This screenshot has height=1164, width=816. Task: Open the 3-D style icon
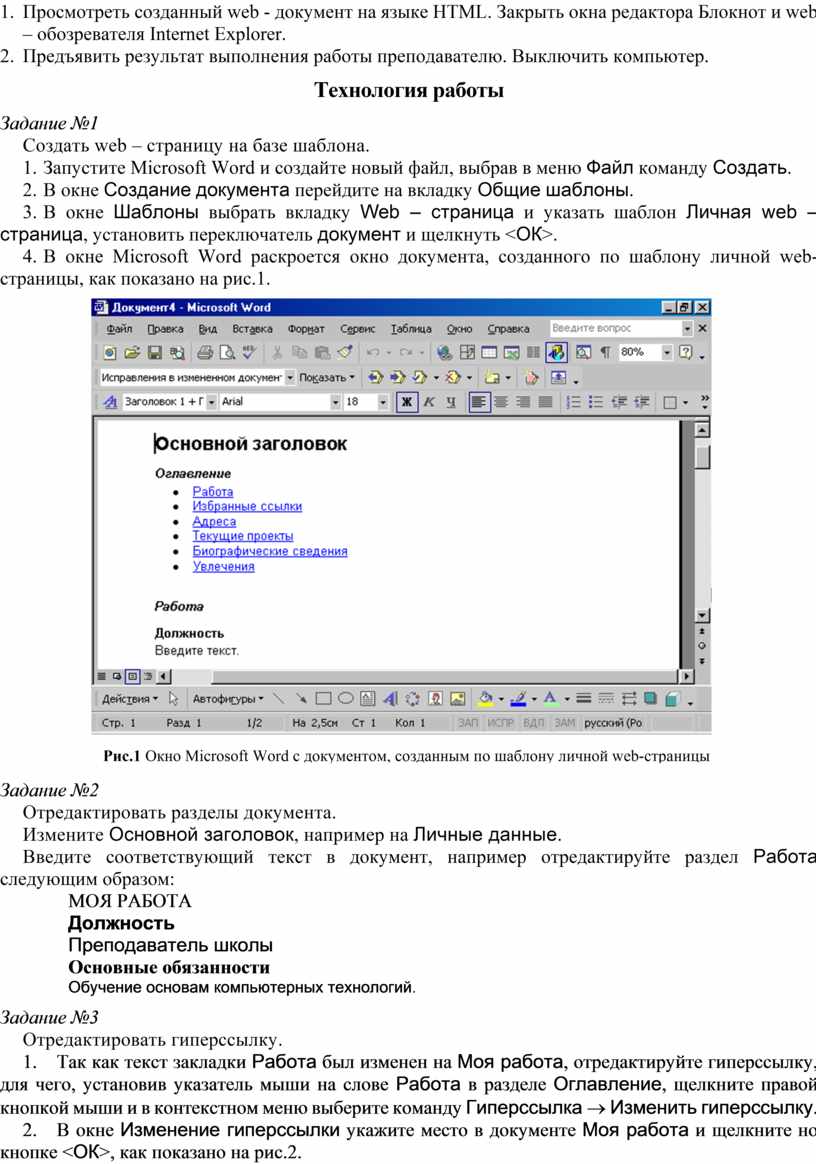pyautogui.click(x=673, y=699)
